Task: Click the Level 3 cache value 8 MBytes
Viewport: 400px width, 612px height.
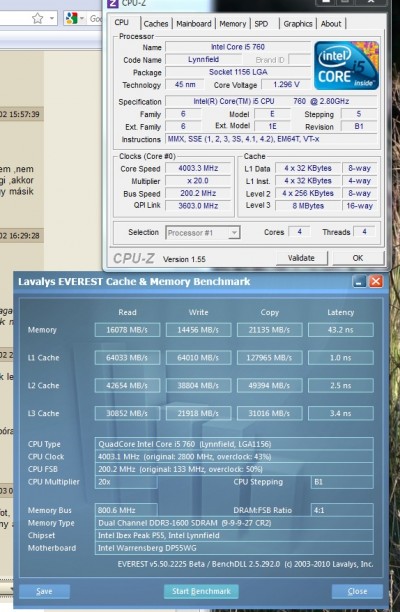Action: point(308,206)
